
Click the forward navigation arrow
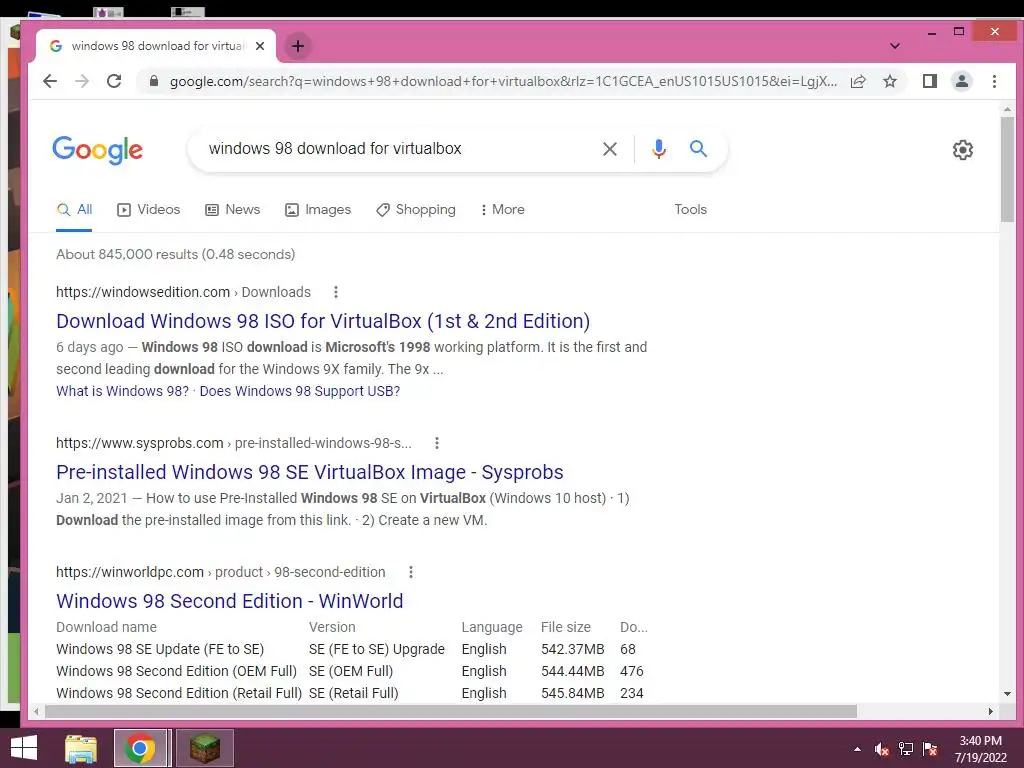(82, 81)
